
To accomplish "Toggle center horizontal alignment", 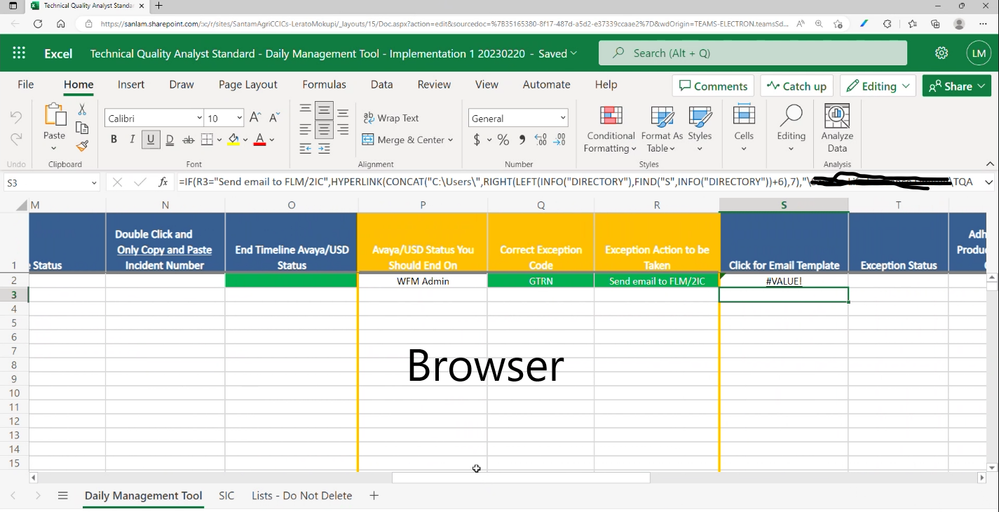I will click(324, 129).
